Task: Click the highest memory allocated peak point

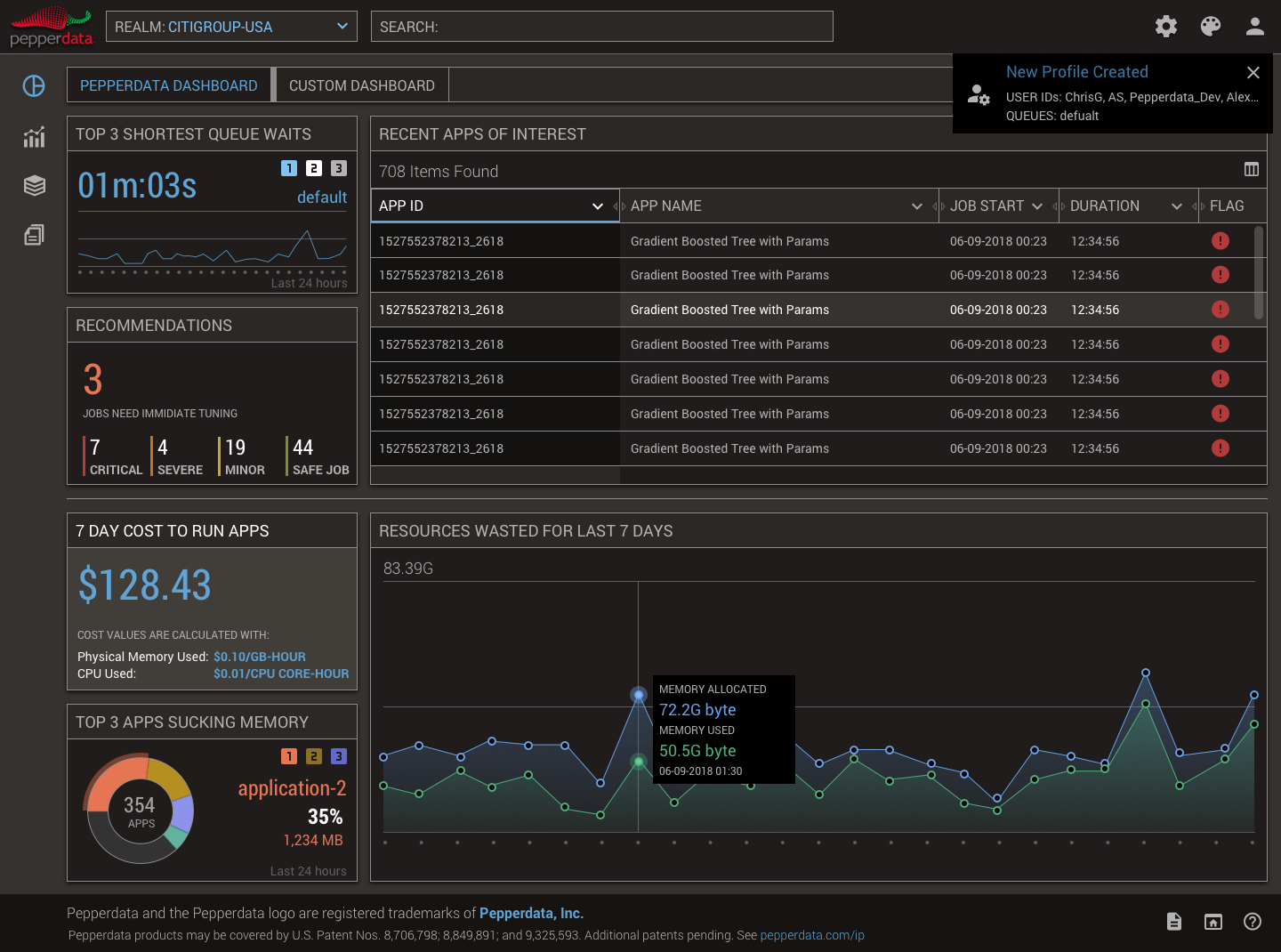Action: (x=1146, y=673)
